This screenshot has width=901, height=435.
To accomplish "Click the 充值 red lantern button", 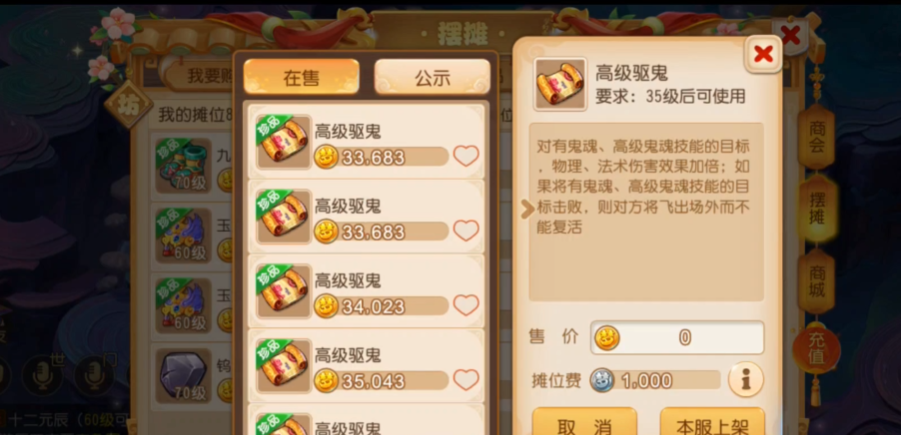I will 817,348.
